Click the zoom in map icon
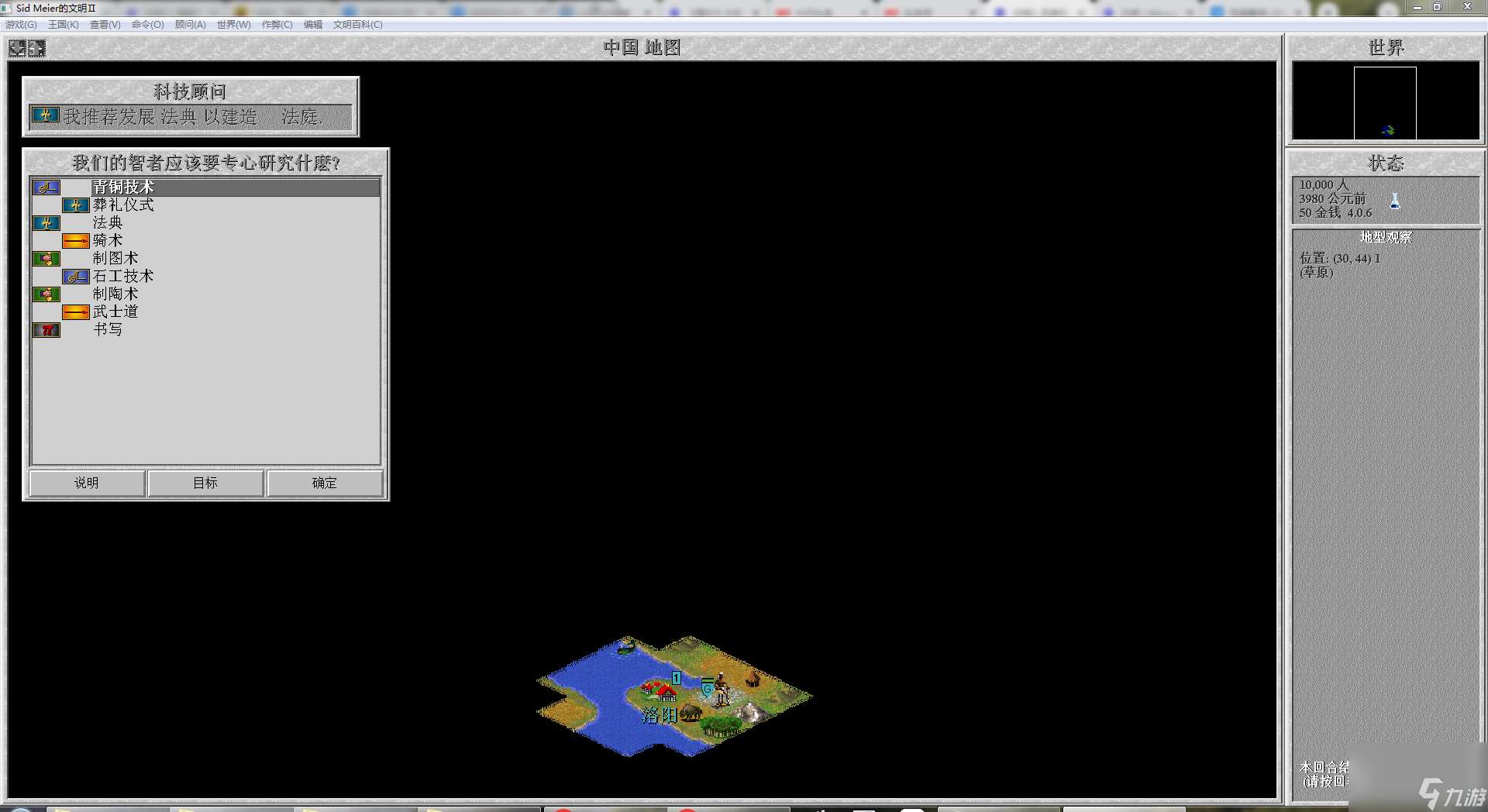 [36, 49]
